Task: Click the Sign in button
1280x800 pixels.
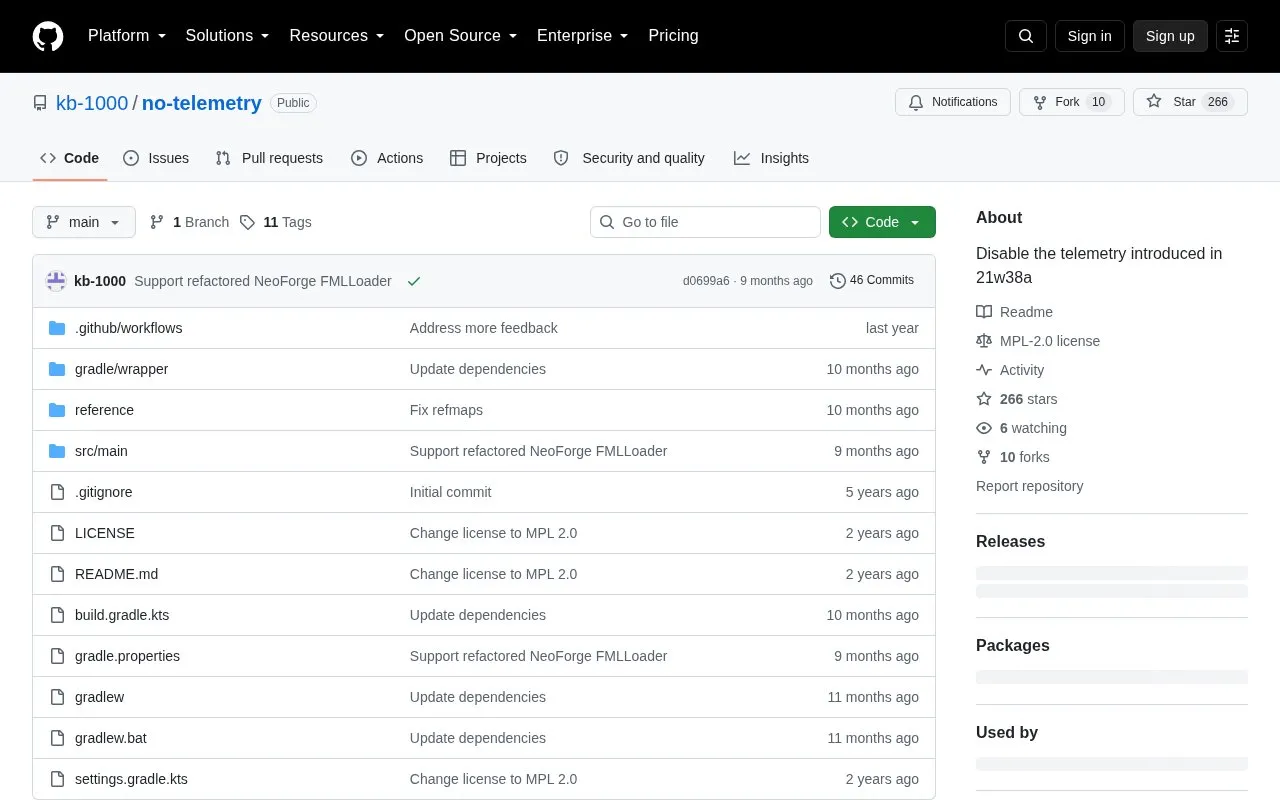Action: point(1089,36)
